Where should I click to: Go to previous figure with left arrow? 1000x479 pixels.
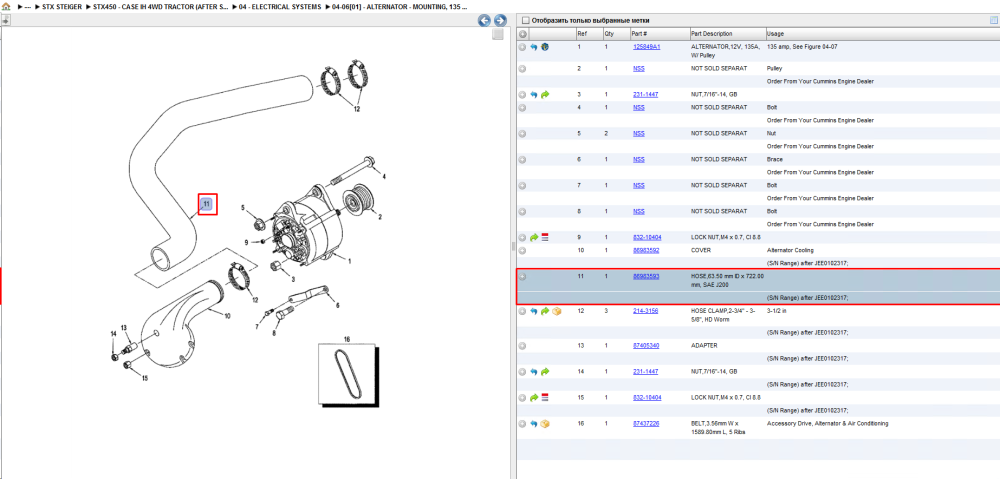[x=485, y=20]
